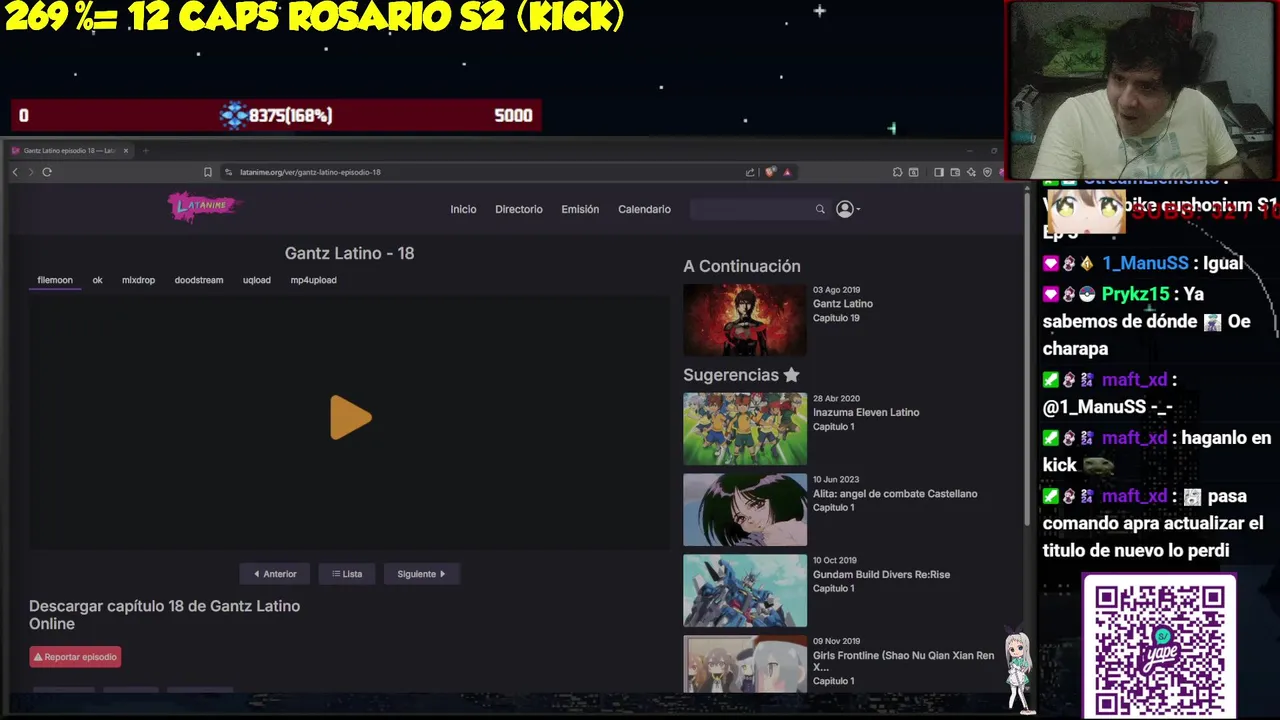Select the mp4upload server tab
This screenshot has width=1280, height=720.
313,280
